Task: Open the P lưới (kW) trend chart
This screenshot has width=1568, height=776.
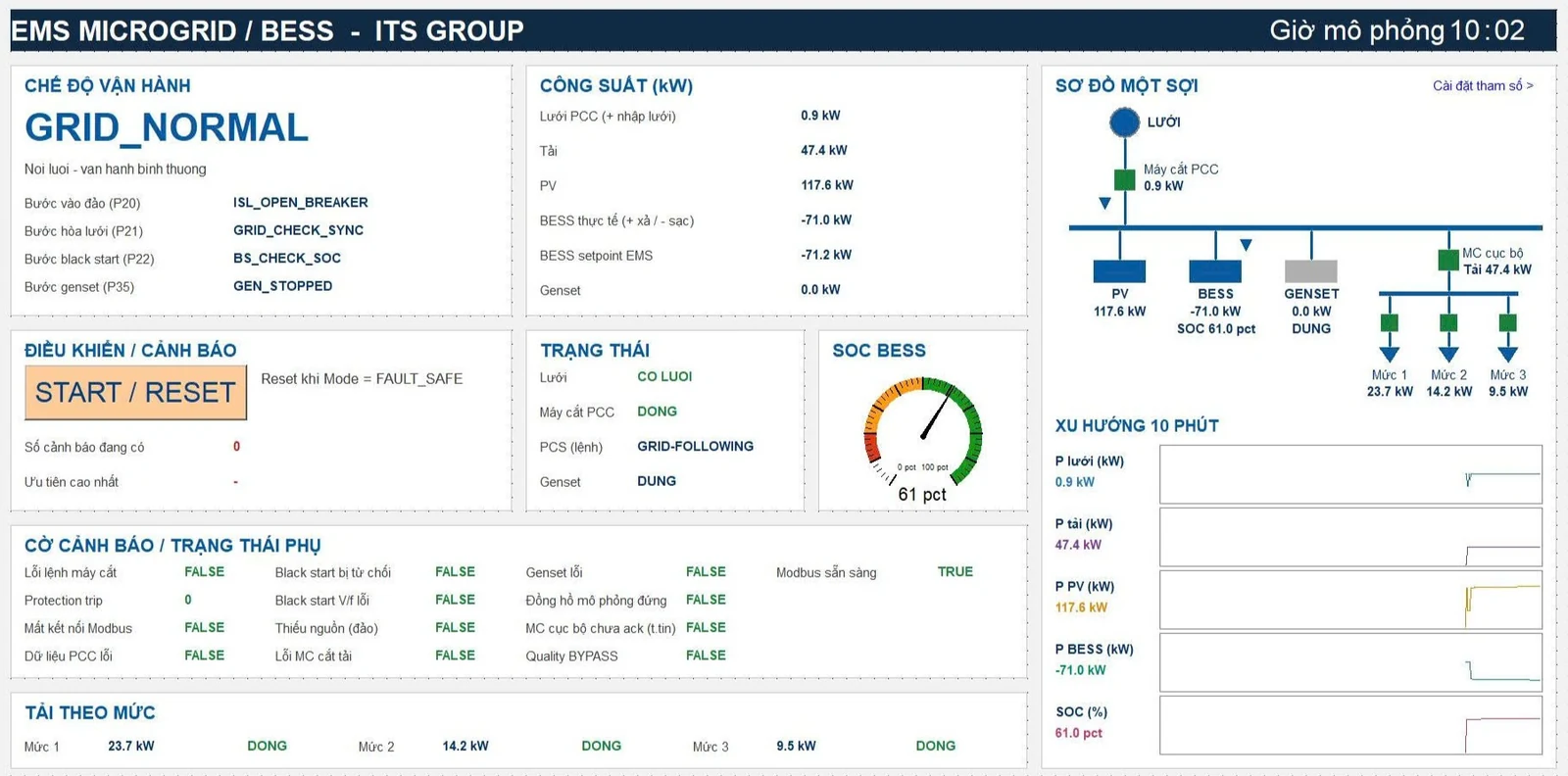Action: (x=1350, y=474)
